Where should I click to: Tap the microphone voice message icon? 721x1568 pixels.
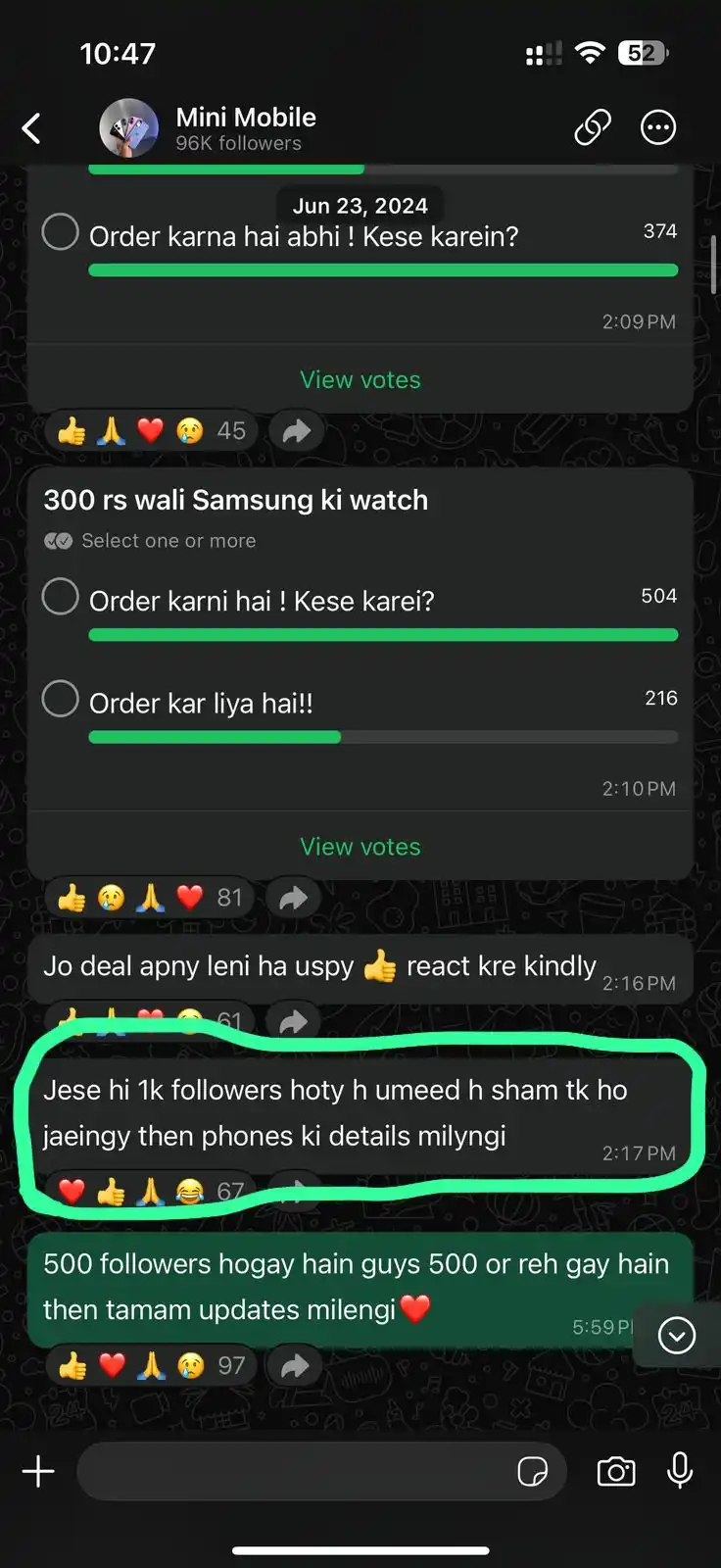[680, 1471]
